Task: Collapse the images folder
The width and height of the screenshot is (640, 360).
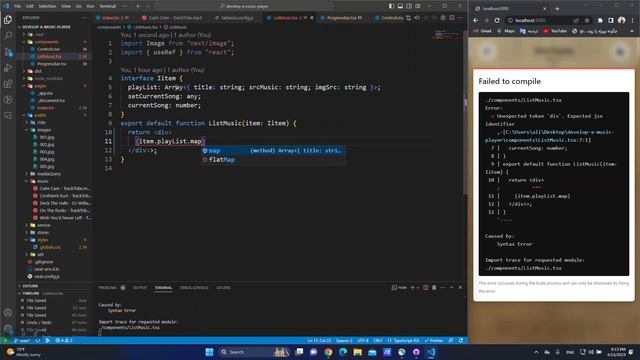Action: click(x=44, y=130)
